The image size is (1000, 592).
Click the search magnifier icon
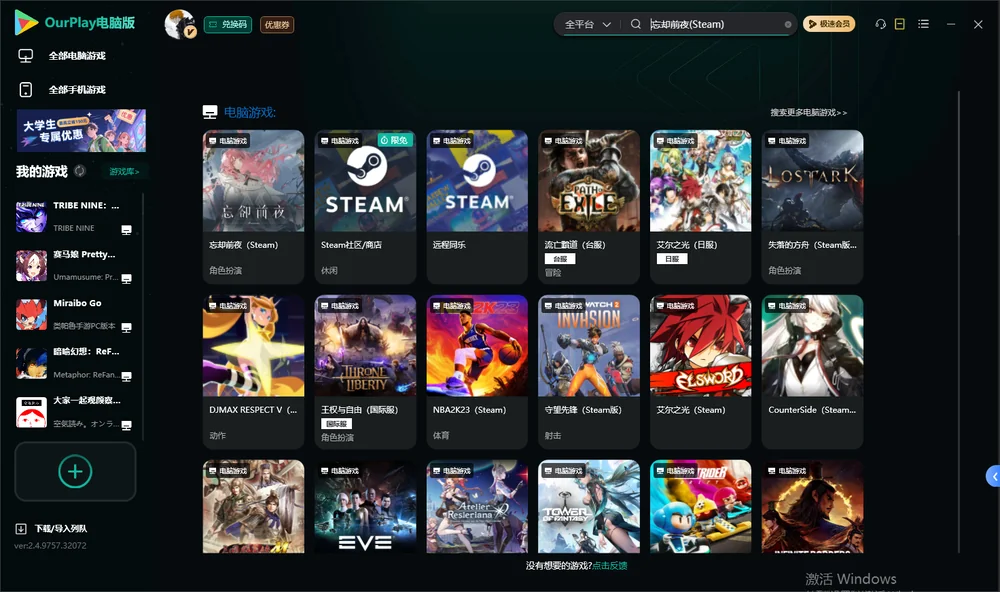tap(635, 24)
